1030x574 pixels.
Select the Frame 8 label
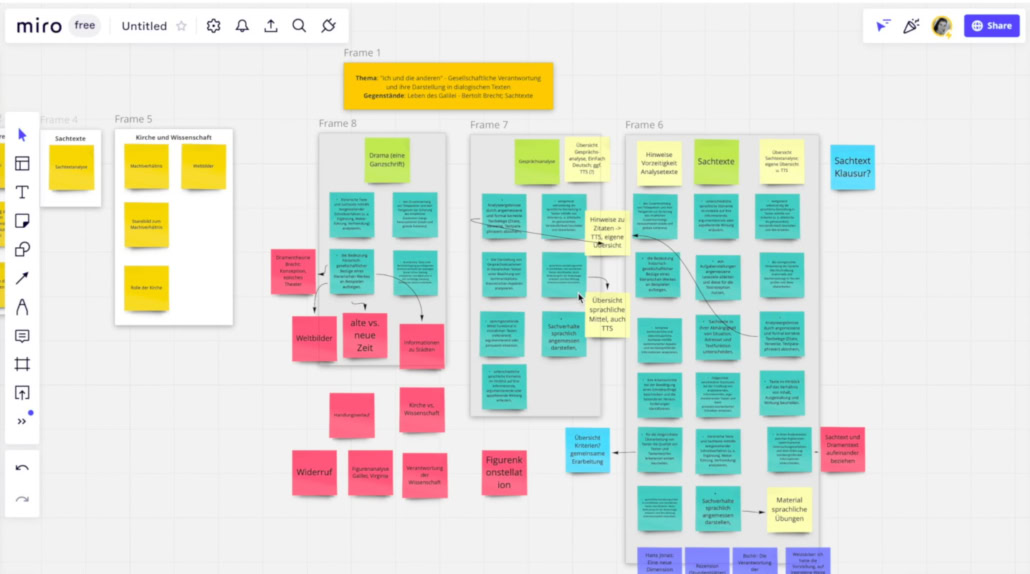coord(338,123)
